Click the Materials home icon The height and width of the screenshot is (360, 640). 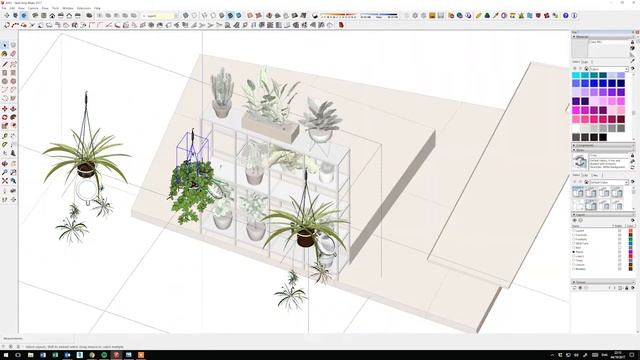[x=586, y=69]
